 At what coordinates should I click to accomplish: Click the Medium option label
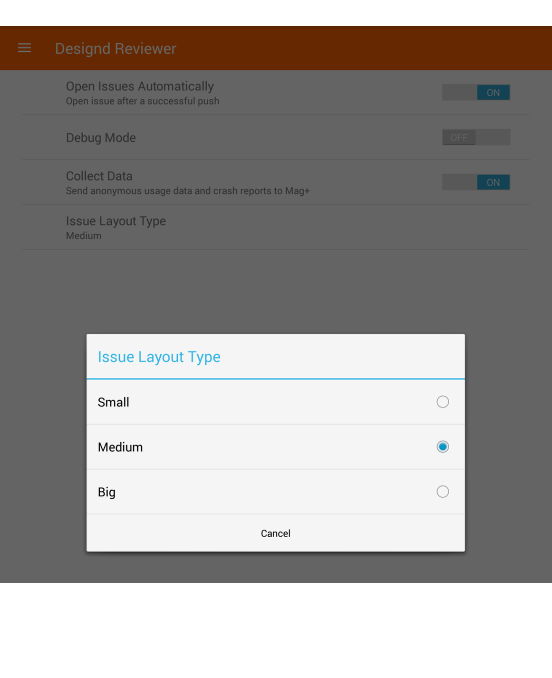coord(120,447)
